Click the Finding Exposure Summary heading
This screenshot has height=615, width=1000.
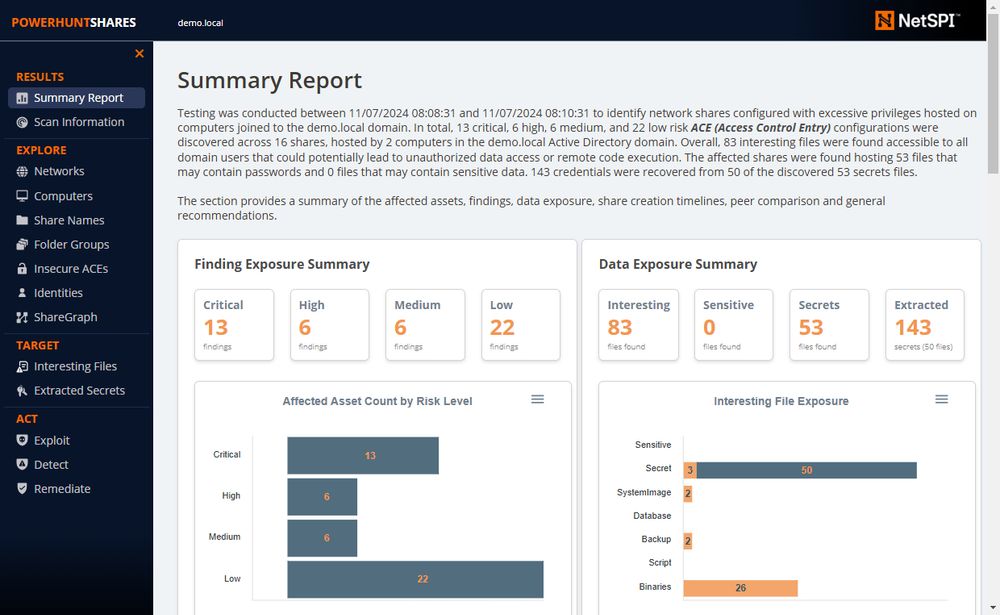[282, 264]
